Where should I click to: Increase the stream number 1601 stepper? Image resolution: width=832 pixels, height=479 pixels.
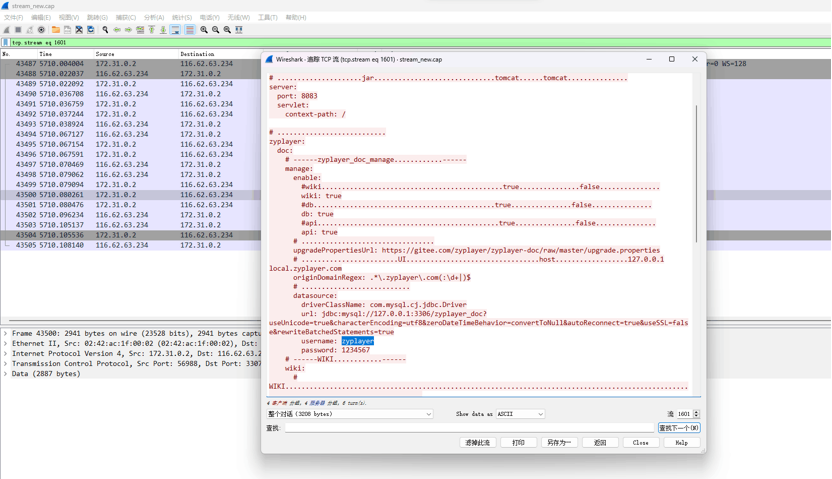[x=696, y=412]
